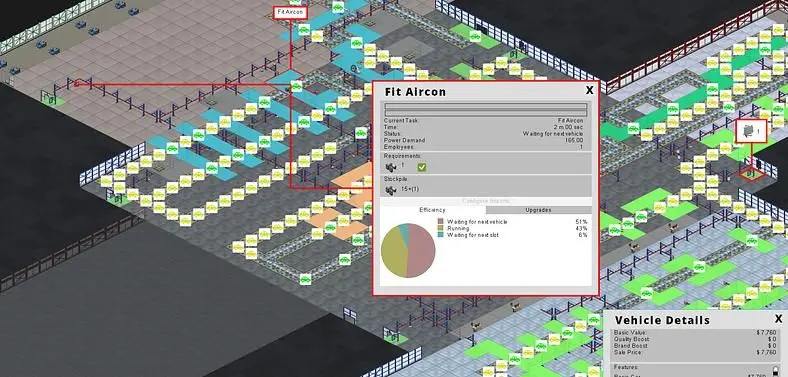Click the red-framed aircon resource icon on map

751,131
